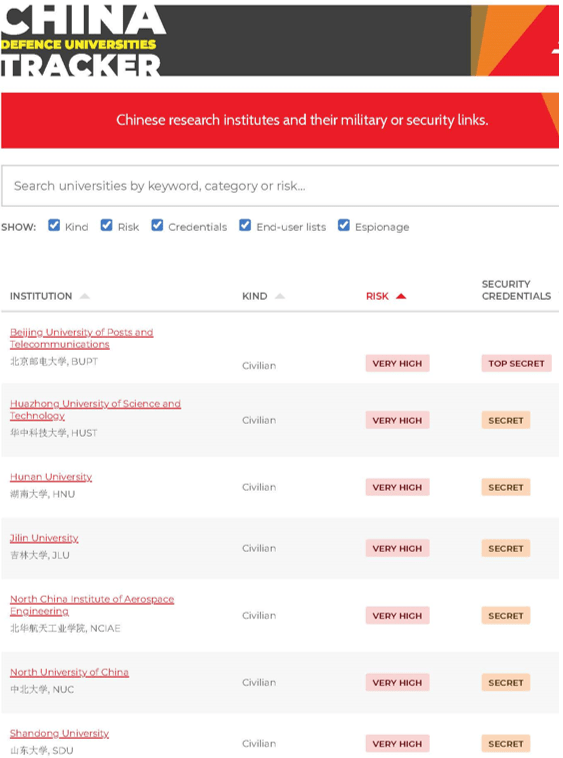This screenshot has width=563, height=758.
Task: Disable the Espionage checkbox
Action: click(344, 225)
